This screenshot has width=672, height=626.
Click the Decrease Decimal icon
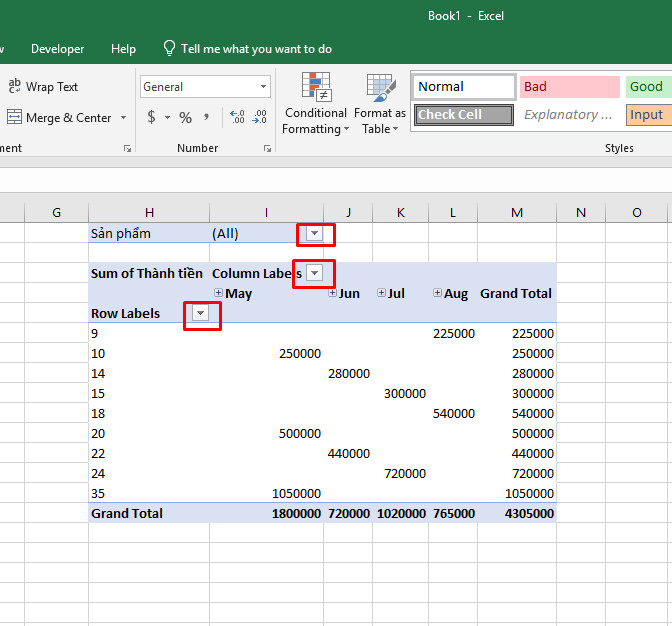coord(259,117)
